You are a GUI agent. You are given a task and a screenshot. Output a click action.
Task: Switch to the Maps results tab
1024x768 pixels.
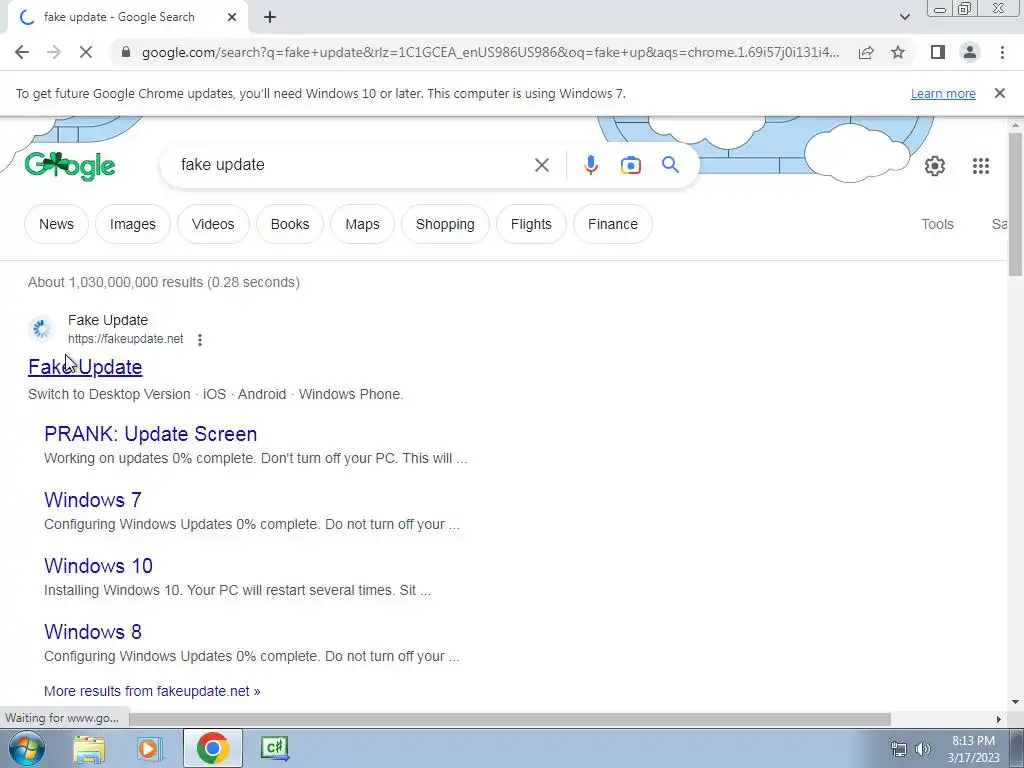tap(362, 224)
